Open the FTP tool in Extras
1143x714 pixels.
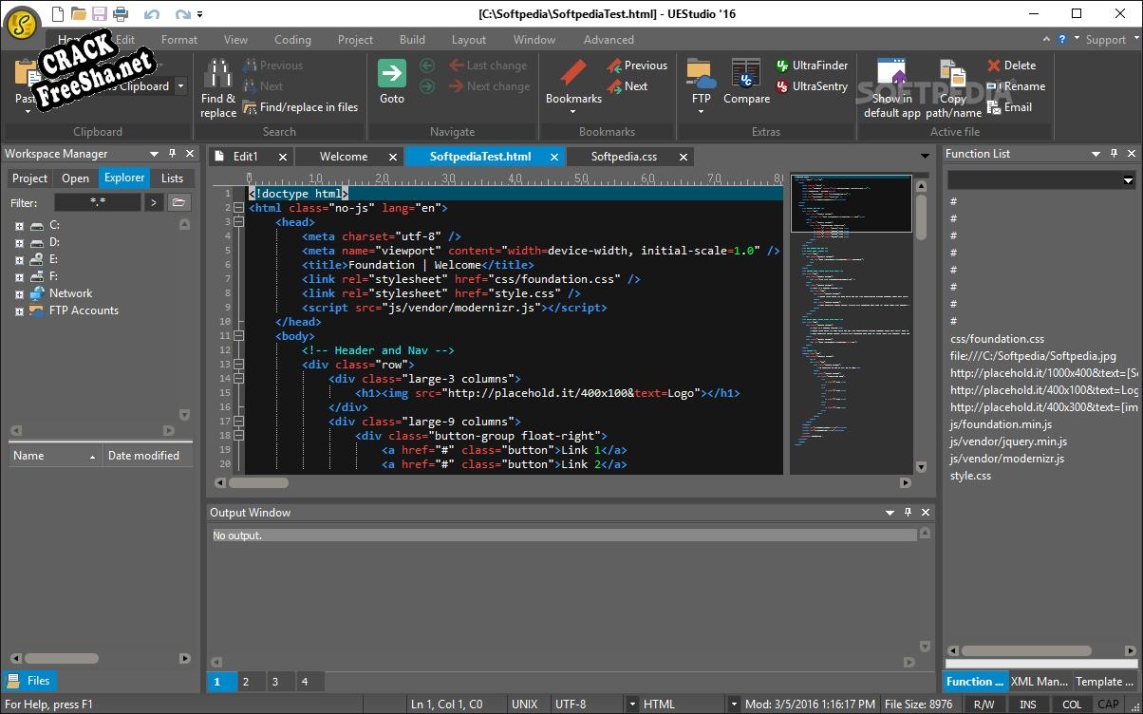700,74
